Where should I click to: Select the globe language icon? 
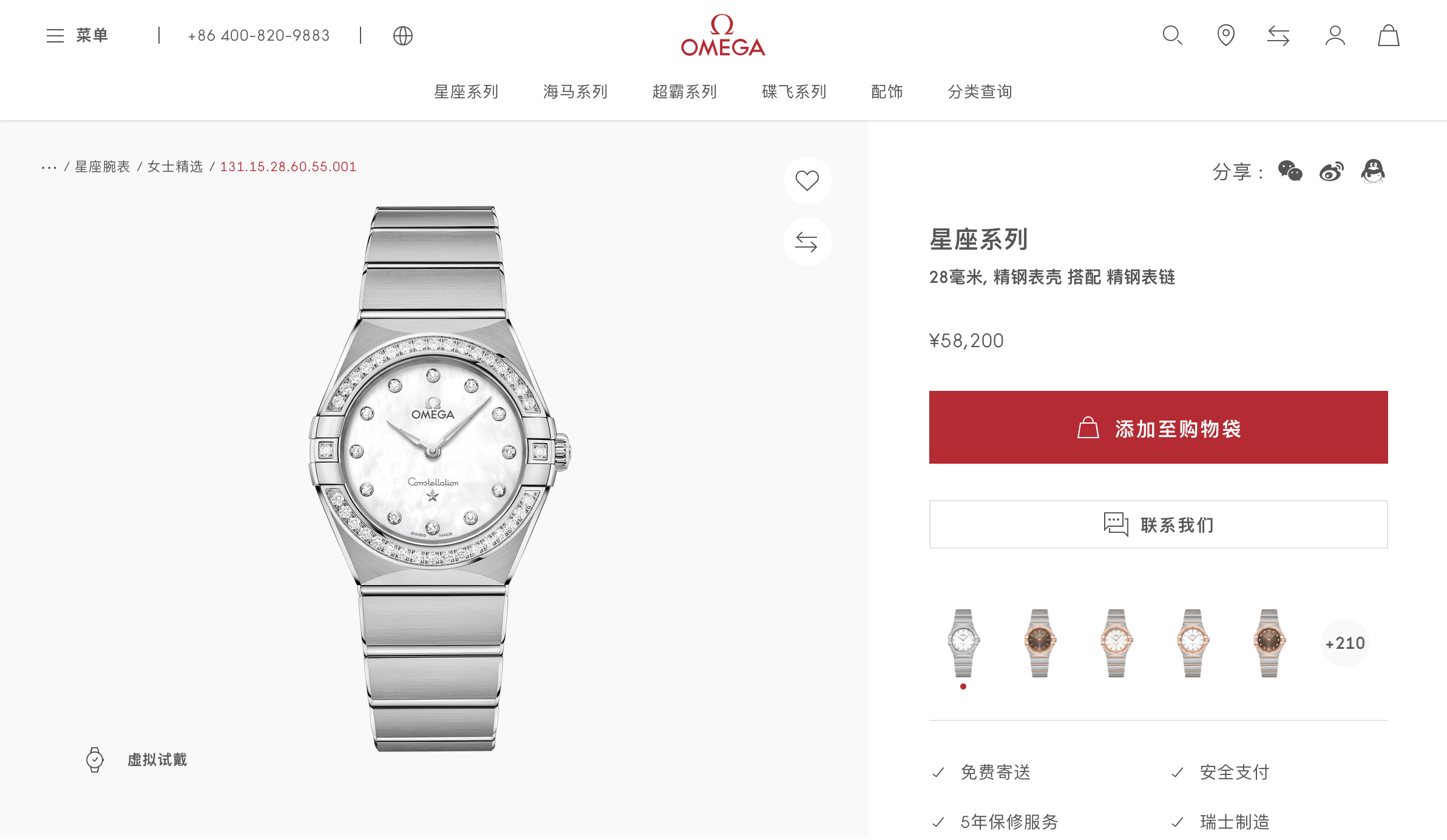(402, 36)
